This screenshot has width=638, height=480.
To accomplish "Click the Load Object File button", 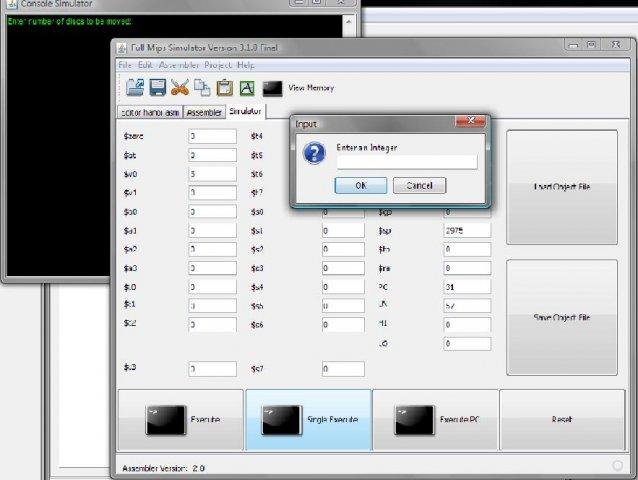I will (562, 187).
